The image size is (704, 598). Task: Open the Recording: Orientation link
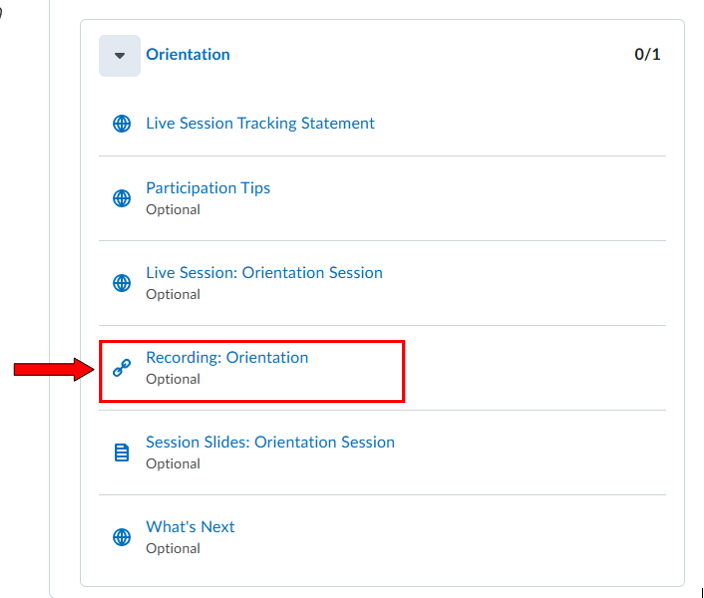pyautogui.click(x=227, y=357)
